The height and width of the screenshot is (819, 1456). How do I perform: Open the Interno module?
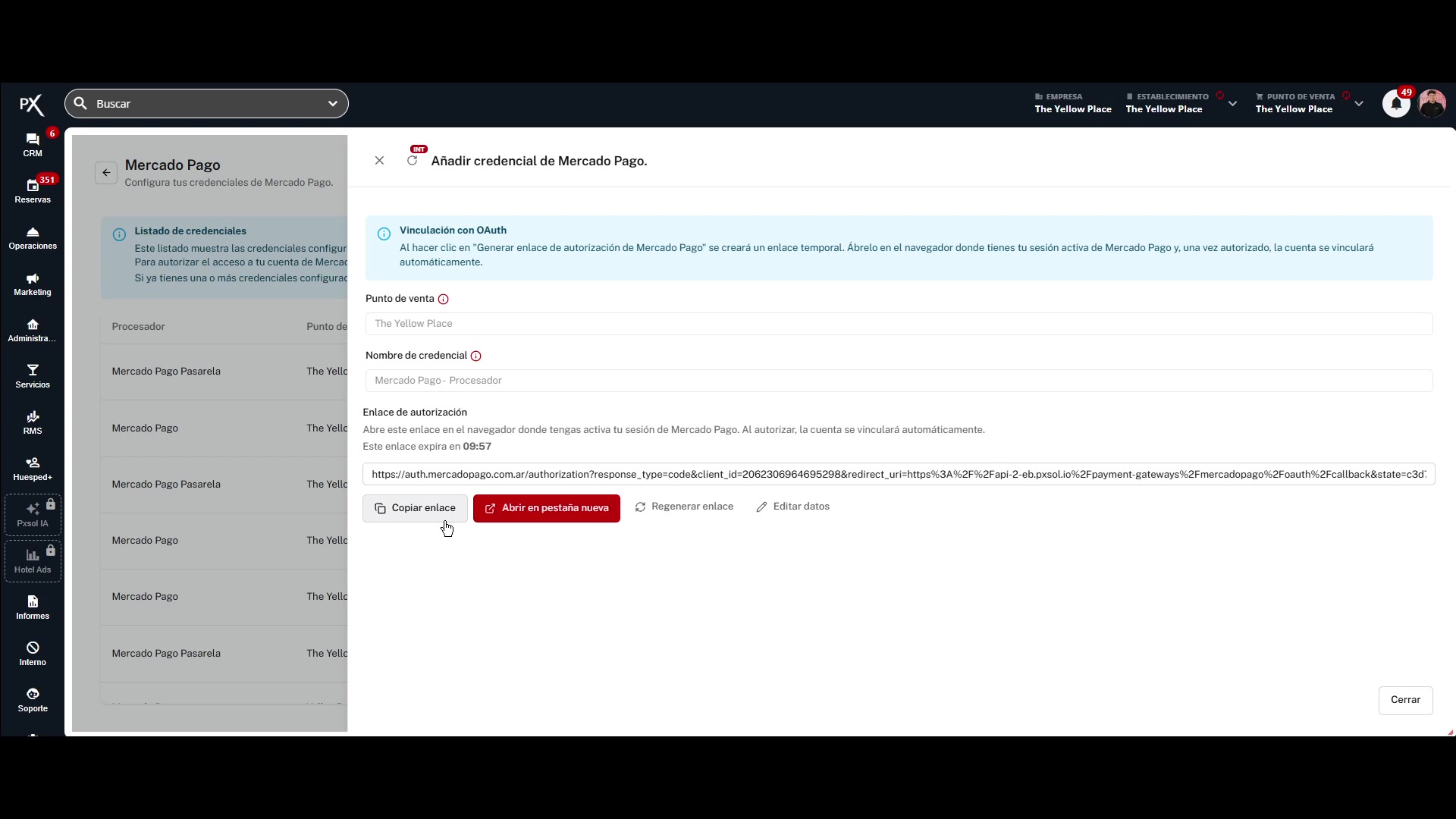click(x=33, y=654)
